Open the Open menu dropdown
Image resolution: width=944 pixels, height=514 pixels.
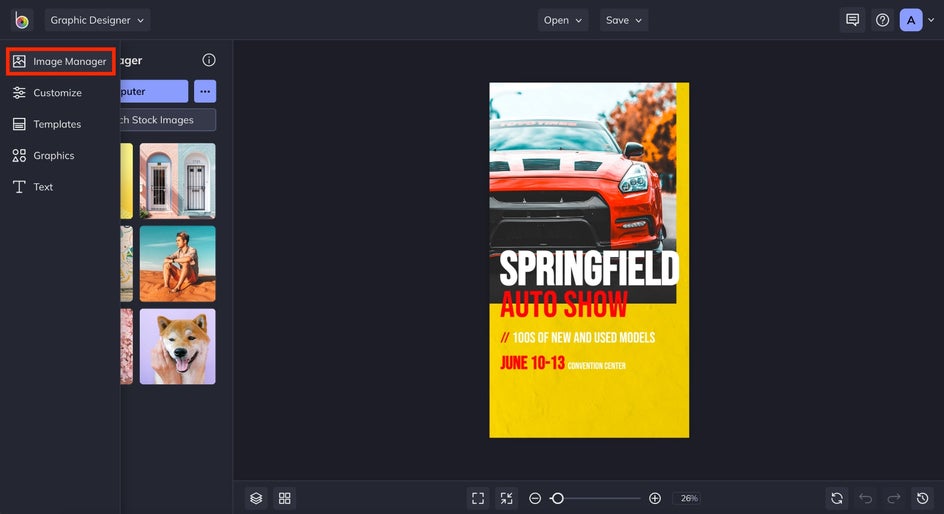coord(563,20)
